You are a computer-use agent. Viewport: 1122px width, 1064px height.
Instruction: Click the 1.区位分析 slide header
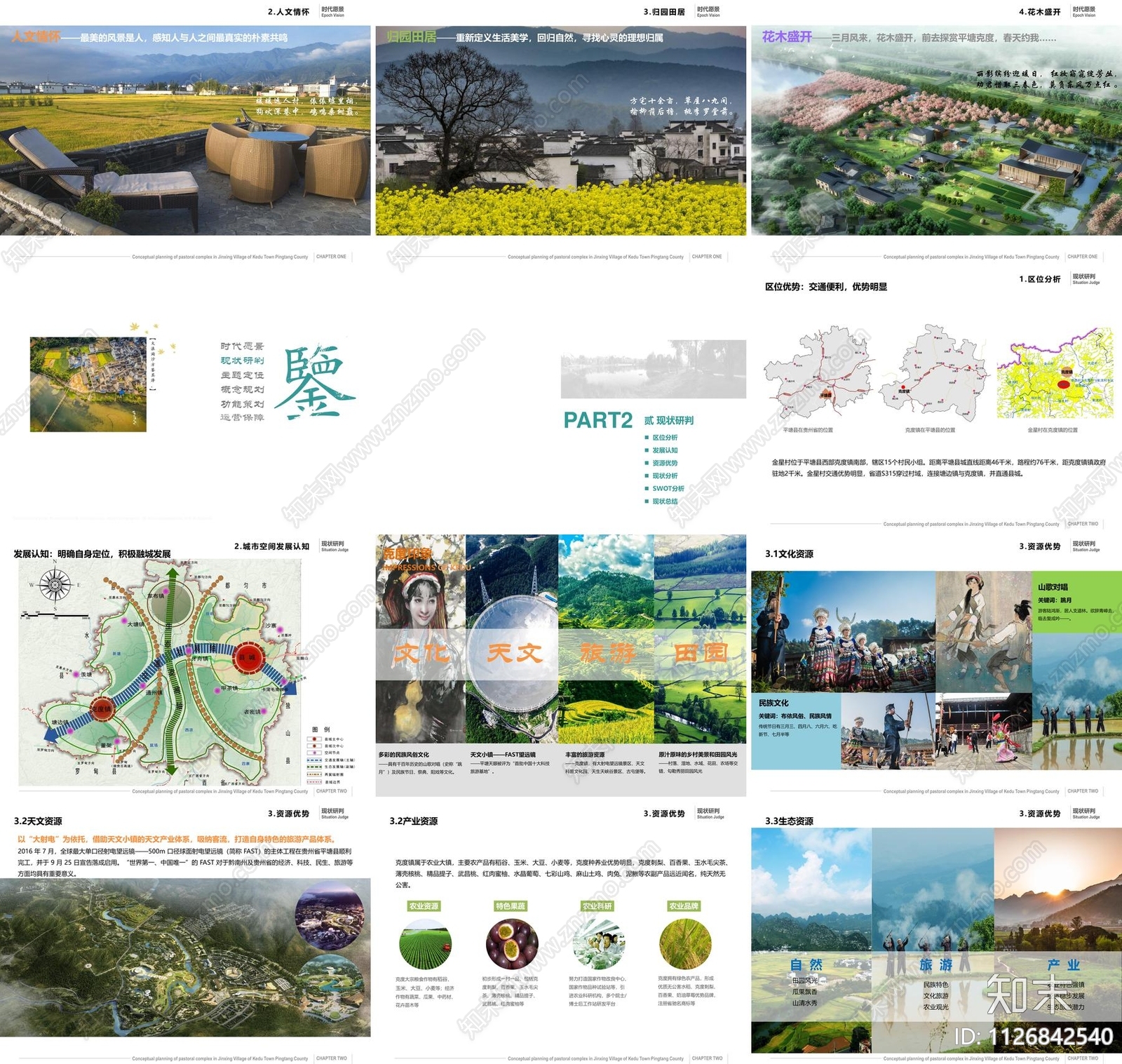coord(1040,279)
